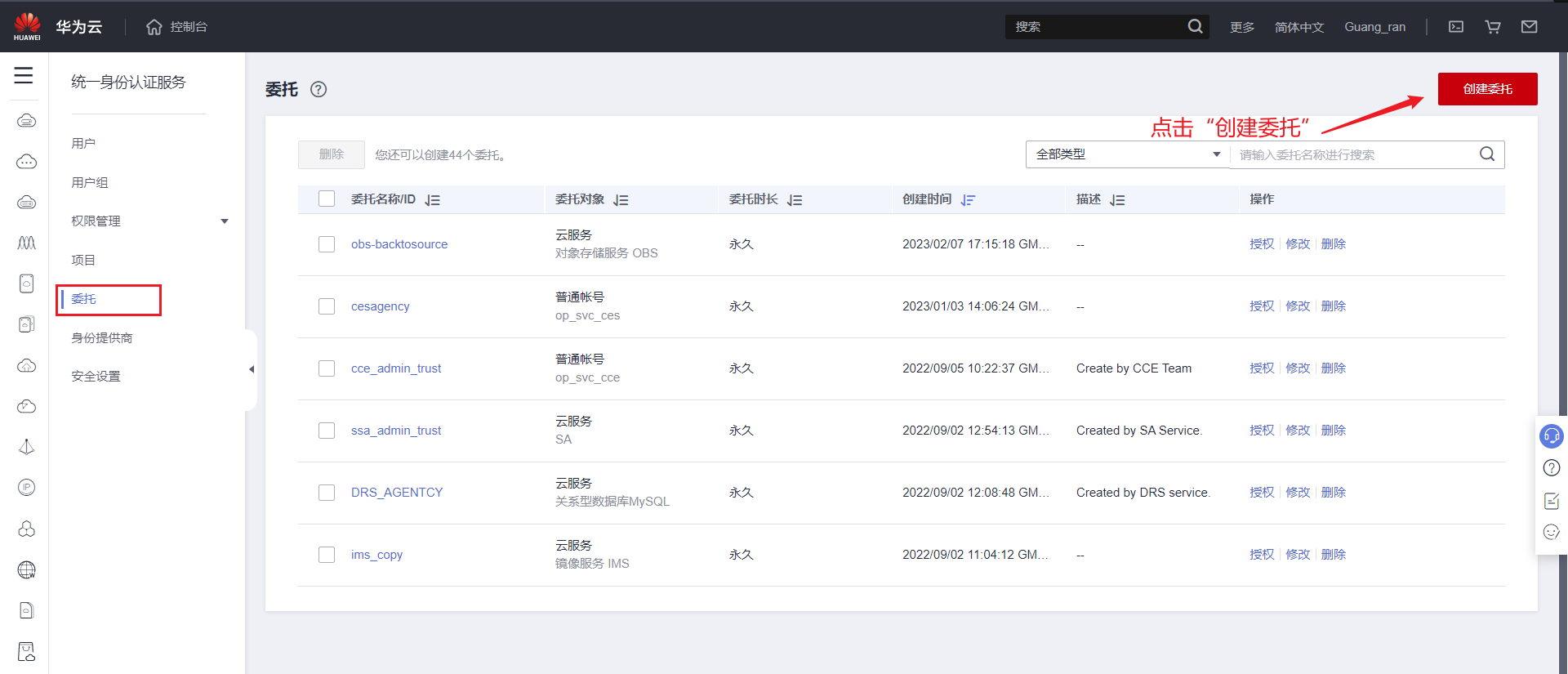Sort by 委托名称/ID column icon
The image size is (1568, 674).
tap(433, 200)
